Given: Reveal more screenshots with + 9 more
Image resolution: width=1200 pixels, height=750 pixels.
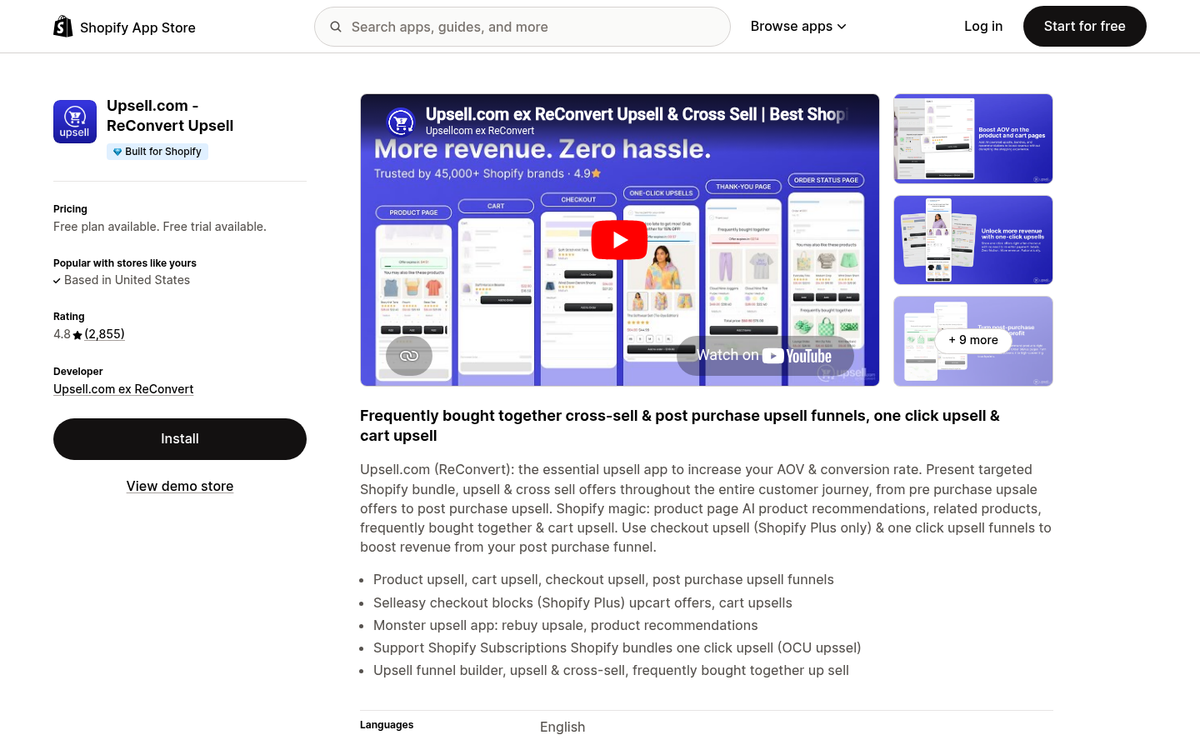Looking at the screenshot, I should click(x=972, y=340).
